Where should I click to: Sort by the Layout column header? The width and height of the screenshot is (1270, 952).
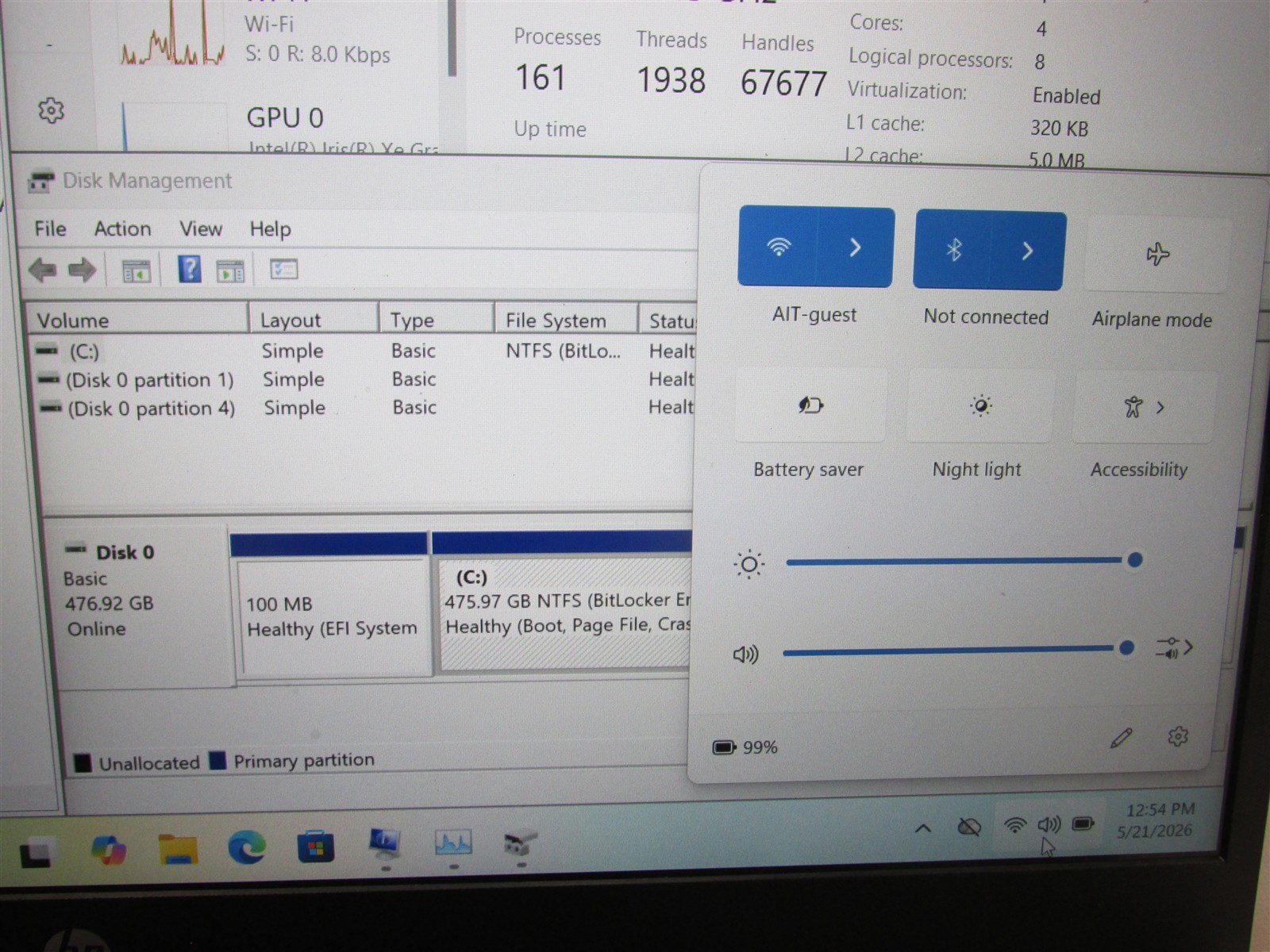click(x=314, y=320)
